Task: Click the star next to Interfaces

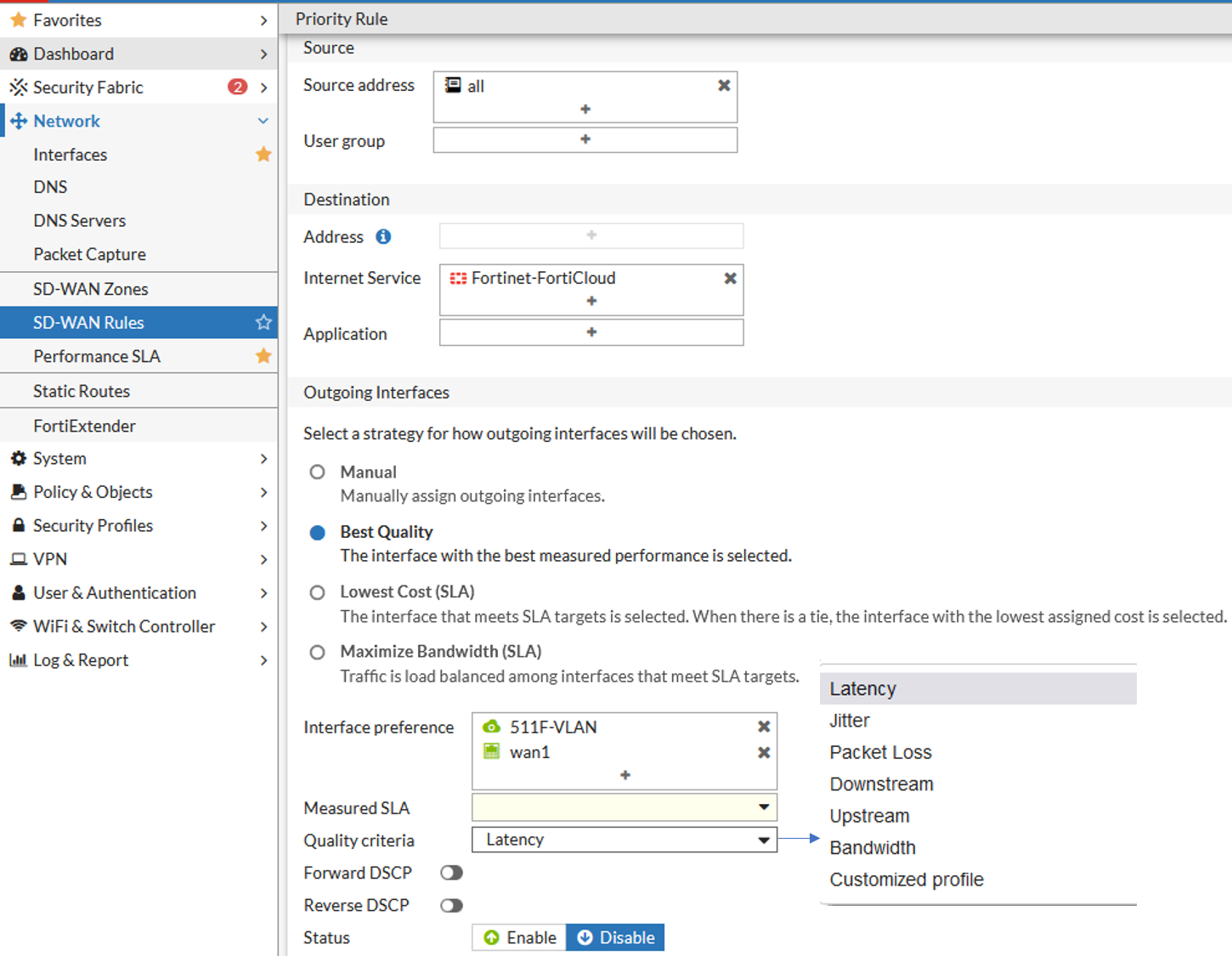Action: tap(263, 154)
